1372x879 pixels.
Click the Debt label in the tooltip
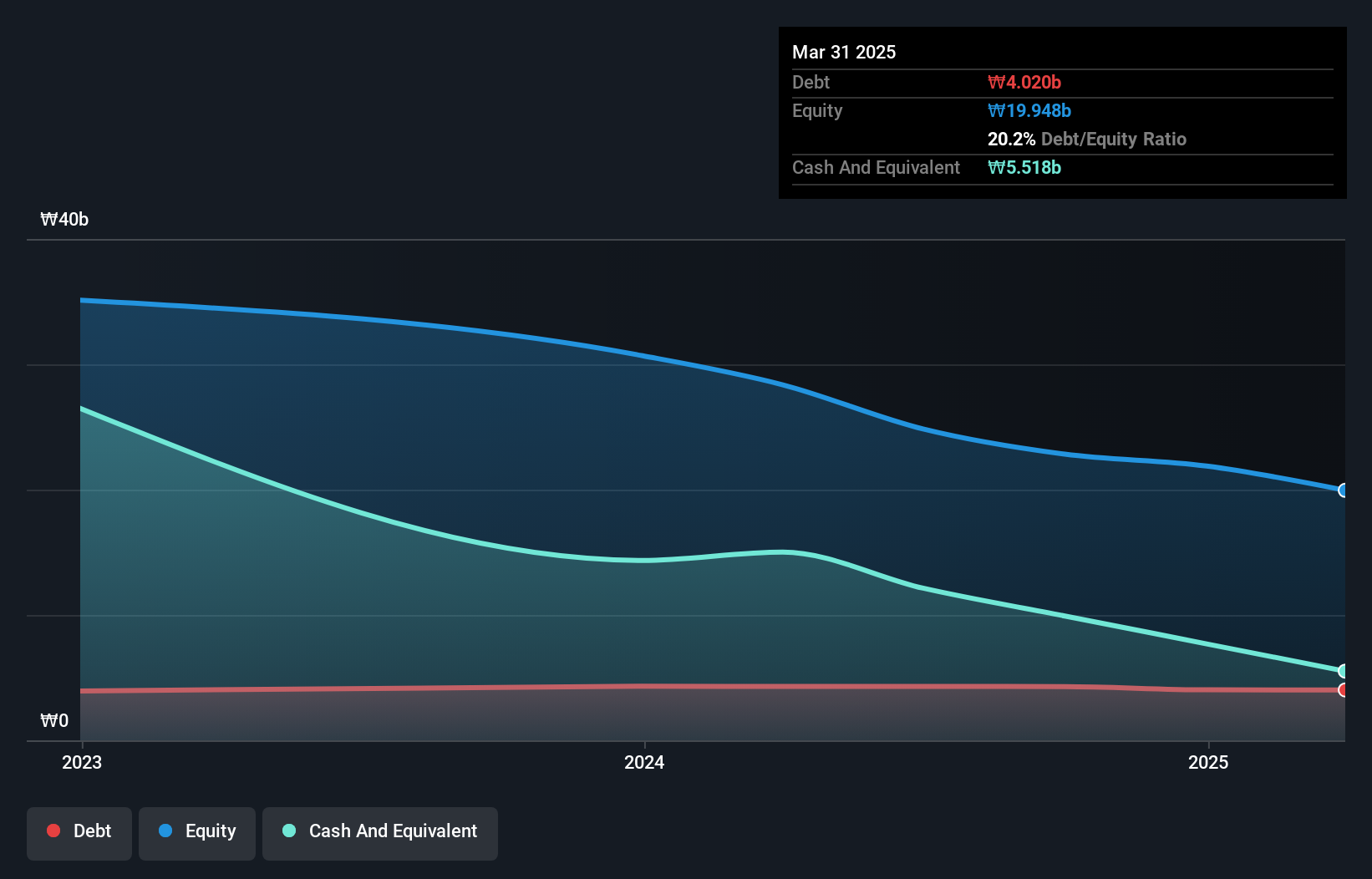[810, 82]
